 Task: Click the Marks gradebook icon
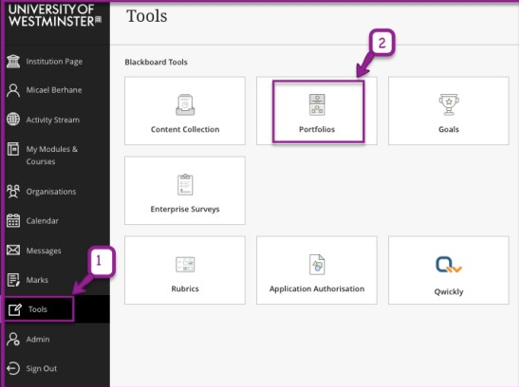click(13, 280)
